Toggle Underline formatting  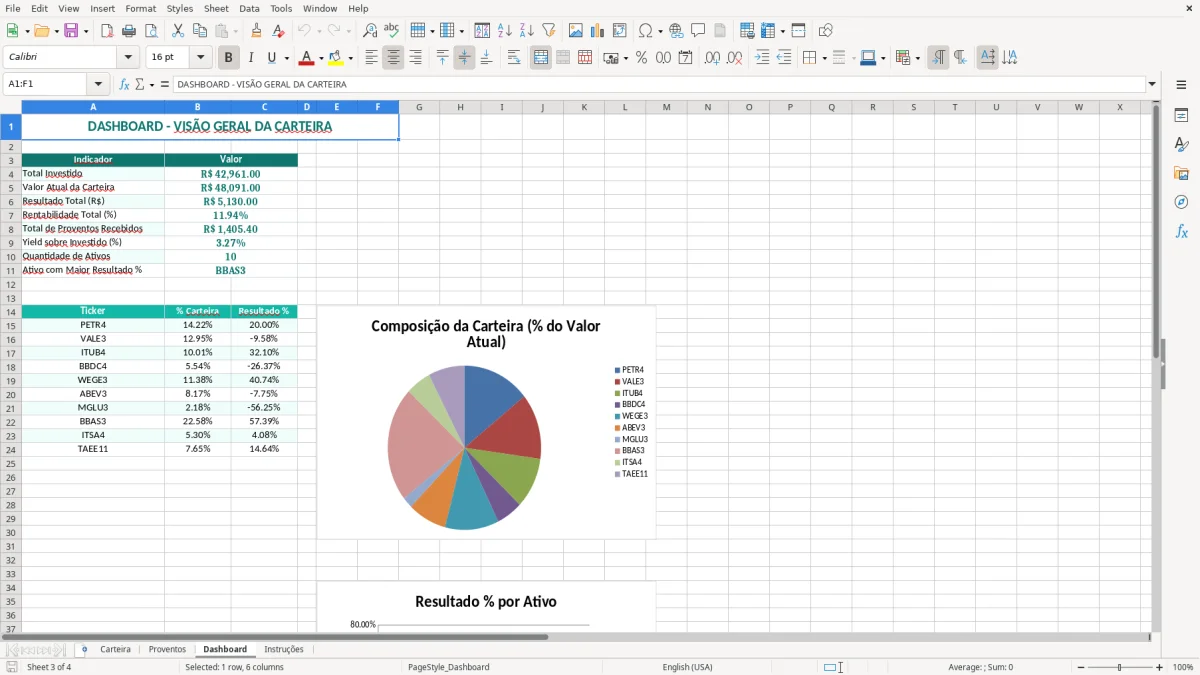(x=272, y=58)
